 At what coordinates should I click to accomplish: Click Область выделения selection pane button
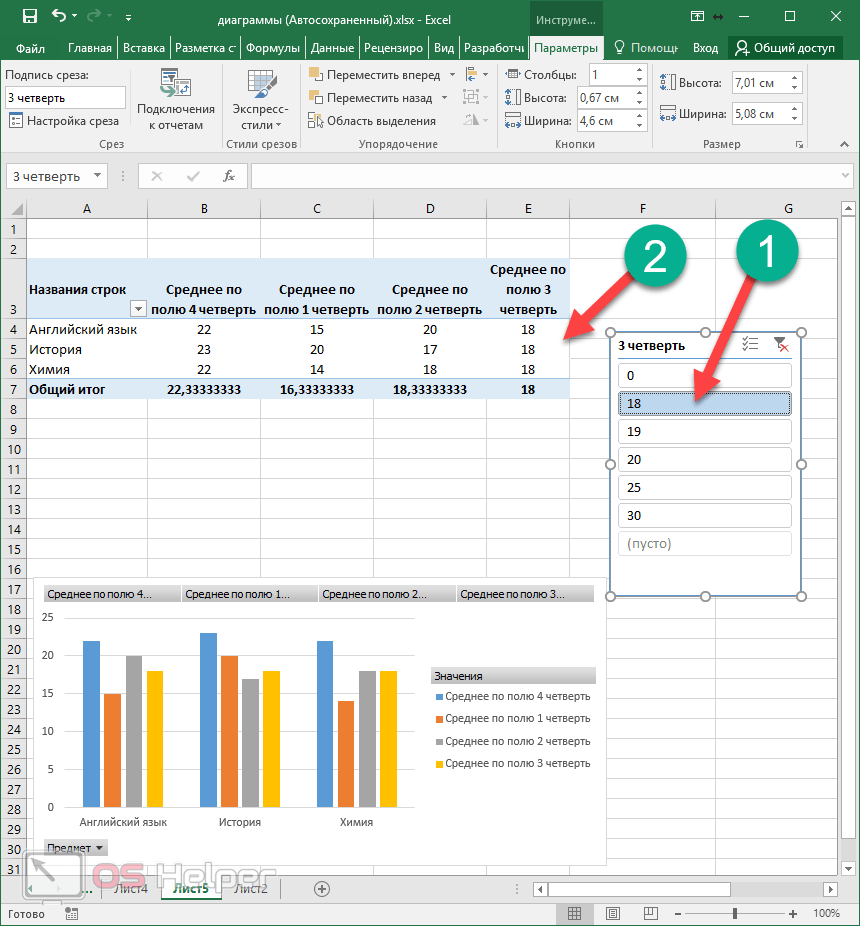[372, 121]
